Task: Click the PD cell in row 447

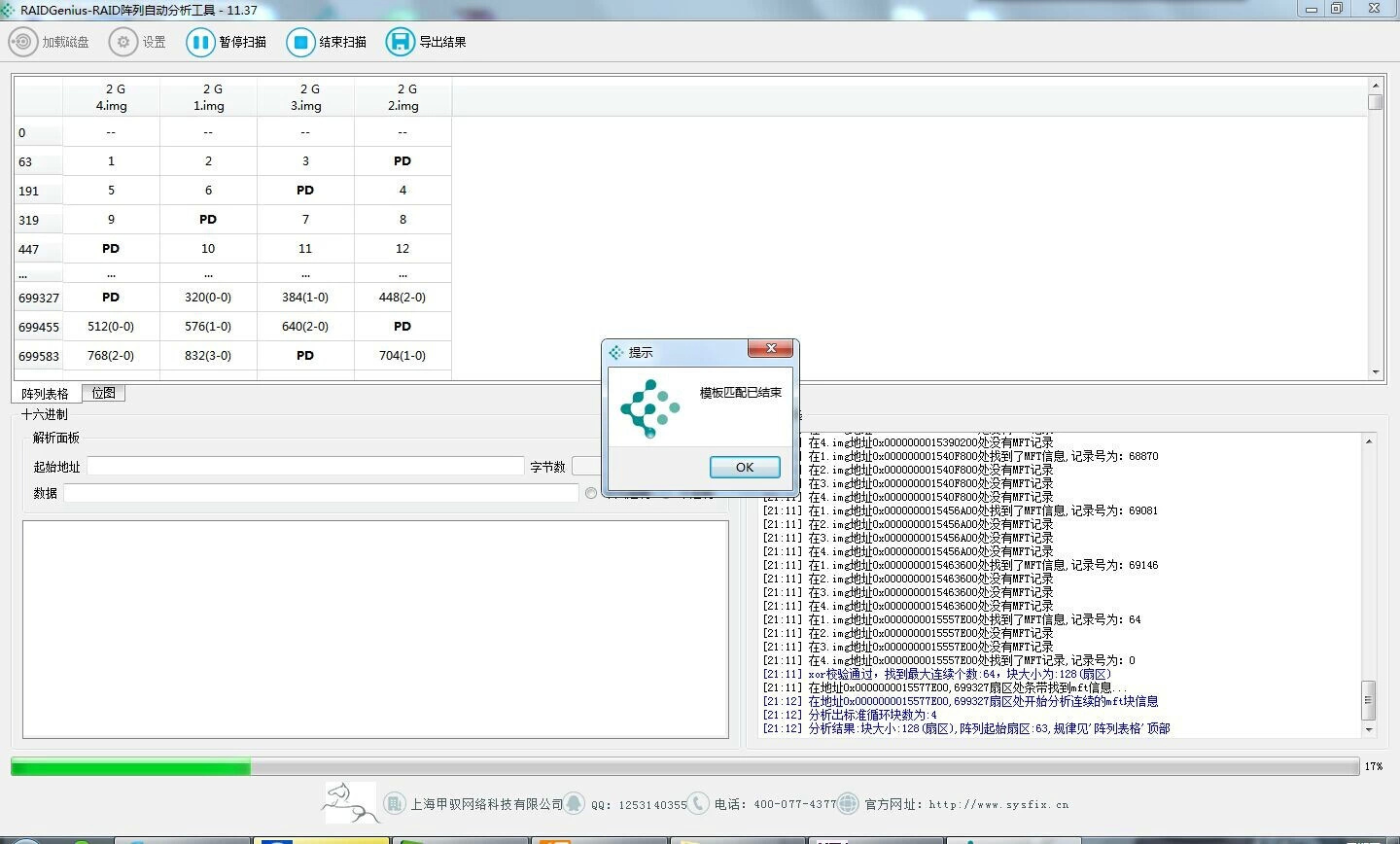Action: [111, 249]
